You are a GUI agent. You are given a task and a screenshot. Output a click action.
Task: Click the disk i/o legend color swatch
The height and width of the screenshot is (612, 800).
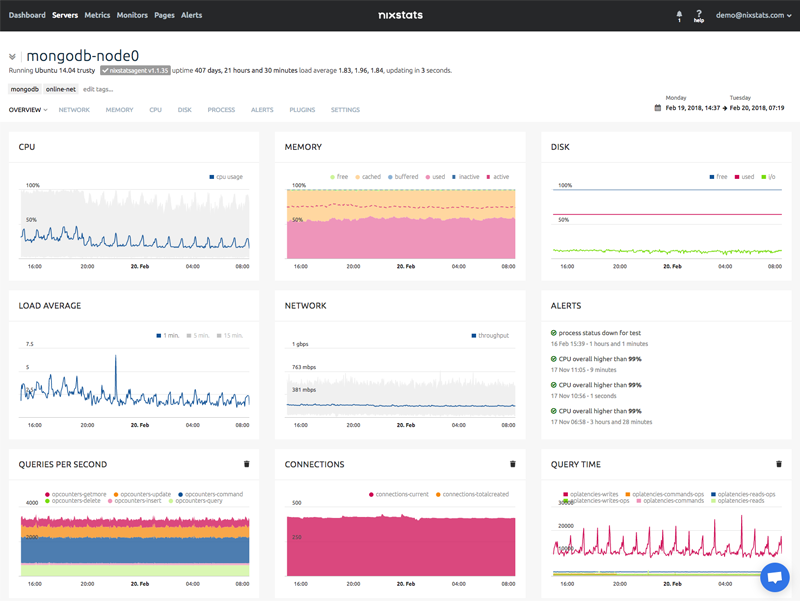tap(763, 176)
